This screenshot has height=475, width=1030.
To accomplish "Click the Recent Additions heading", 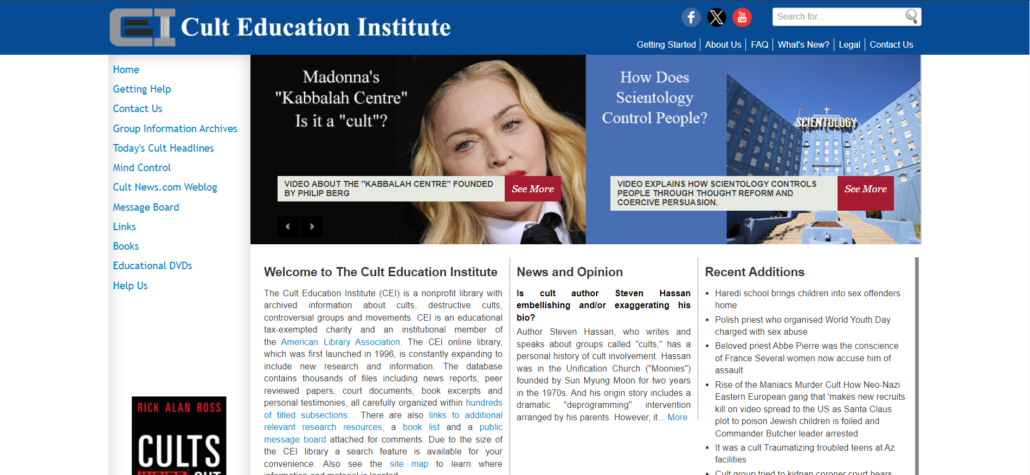I will pos(754,272).
